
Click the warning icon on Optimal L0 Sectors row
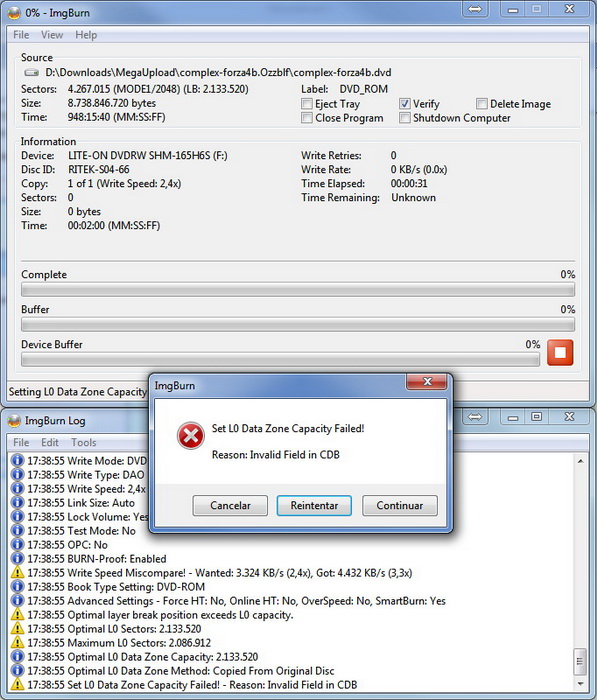tap(17, 629)
